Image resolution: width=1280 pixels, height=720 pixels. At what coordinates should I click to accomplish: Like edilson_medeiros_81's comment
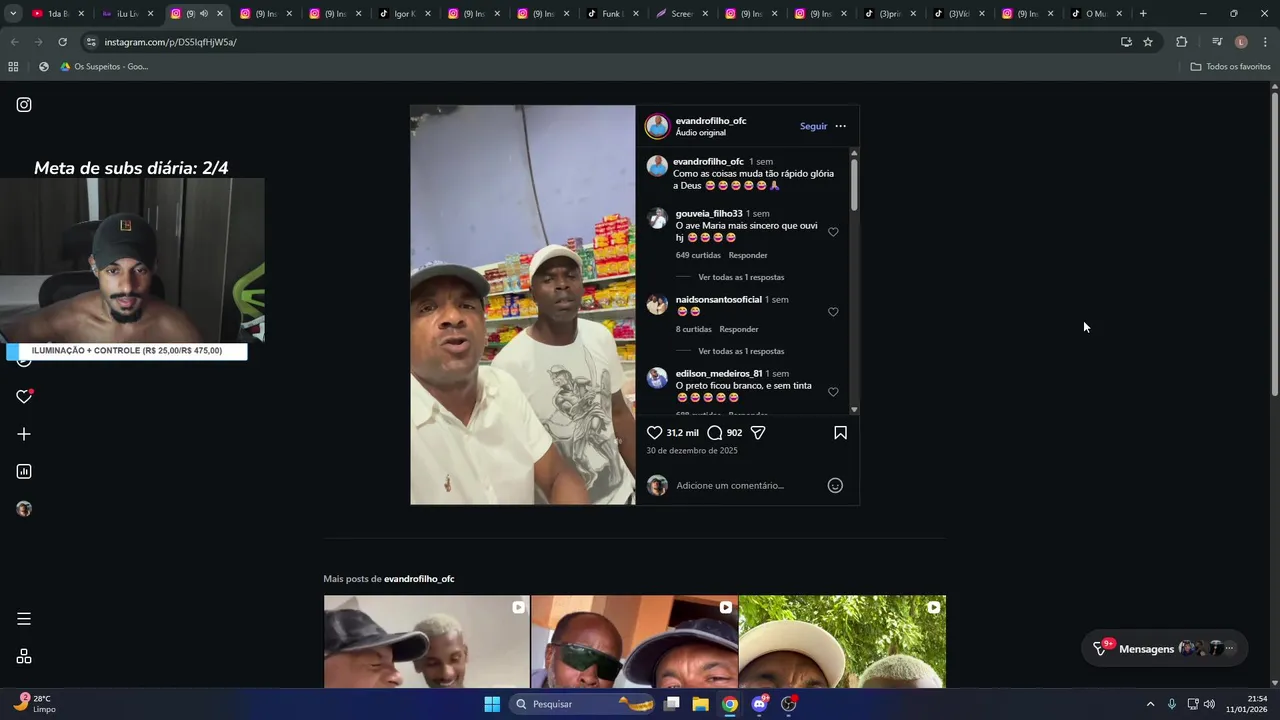tap(833, 392)
